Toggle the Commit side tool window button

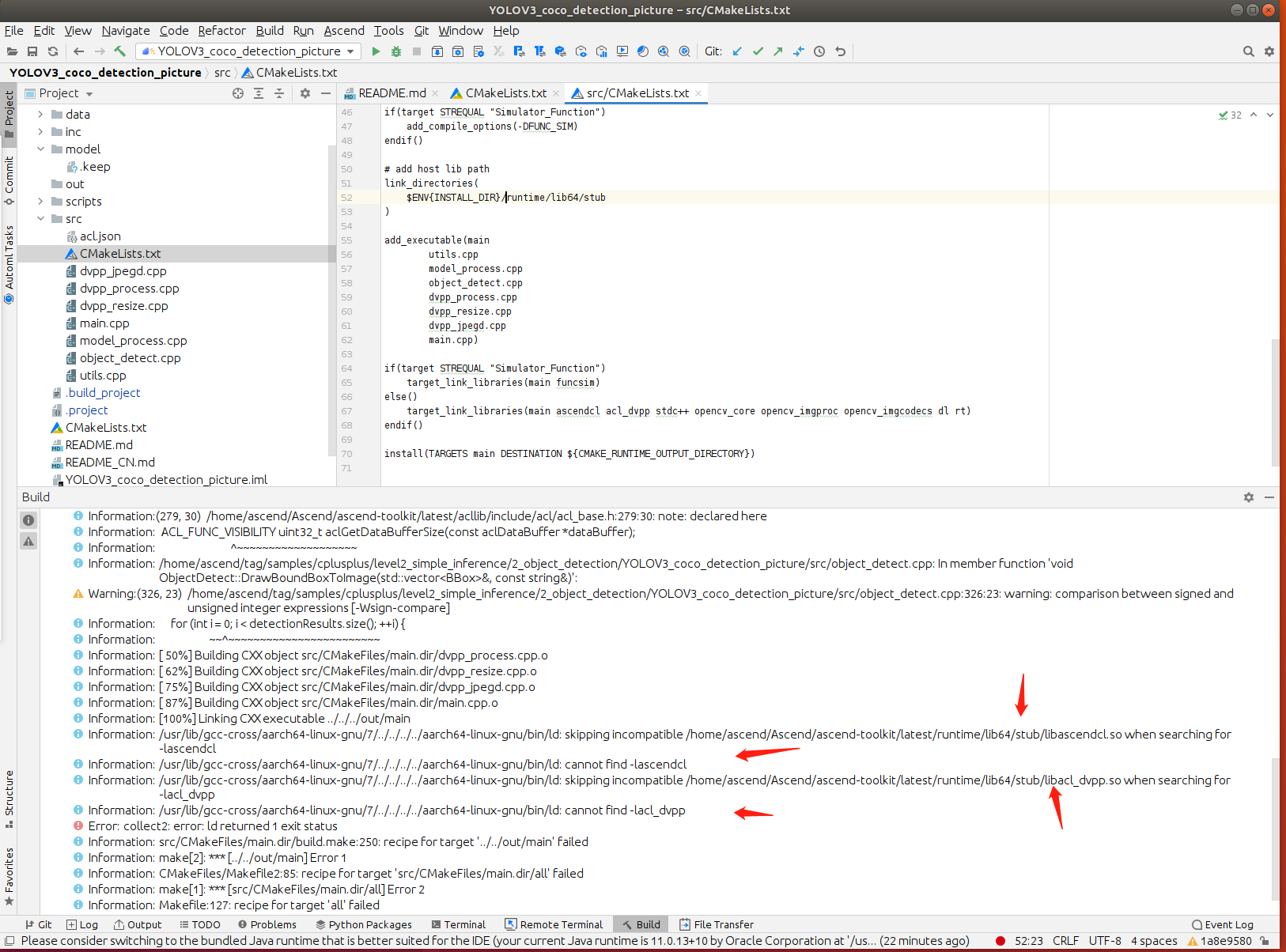coord(9,180)
